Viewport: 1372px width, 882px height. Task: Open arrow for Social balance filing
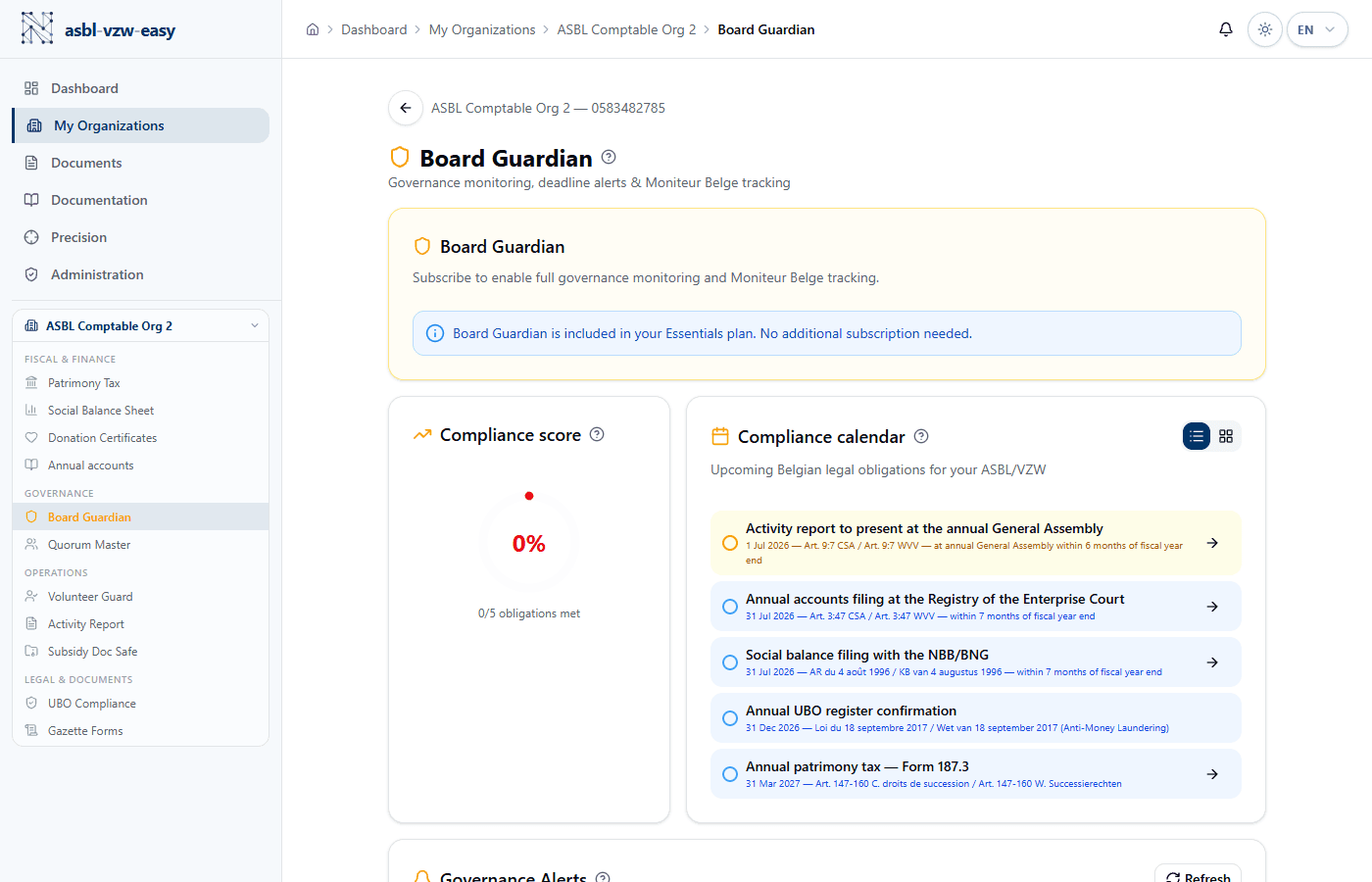(x=1212, y=662)
